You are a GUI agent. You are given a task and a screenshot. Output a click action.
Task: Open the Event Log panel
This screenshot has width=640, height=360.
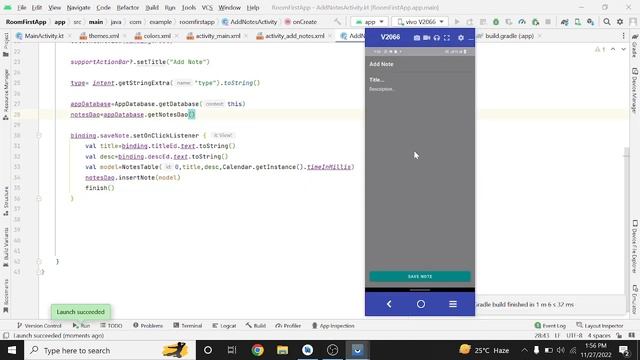[550, 326]
